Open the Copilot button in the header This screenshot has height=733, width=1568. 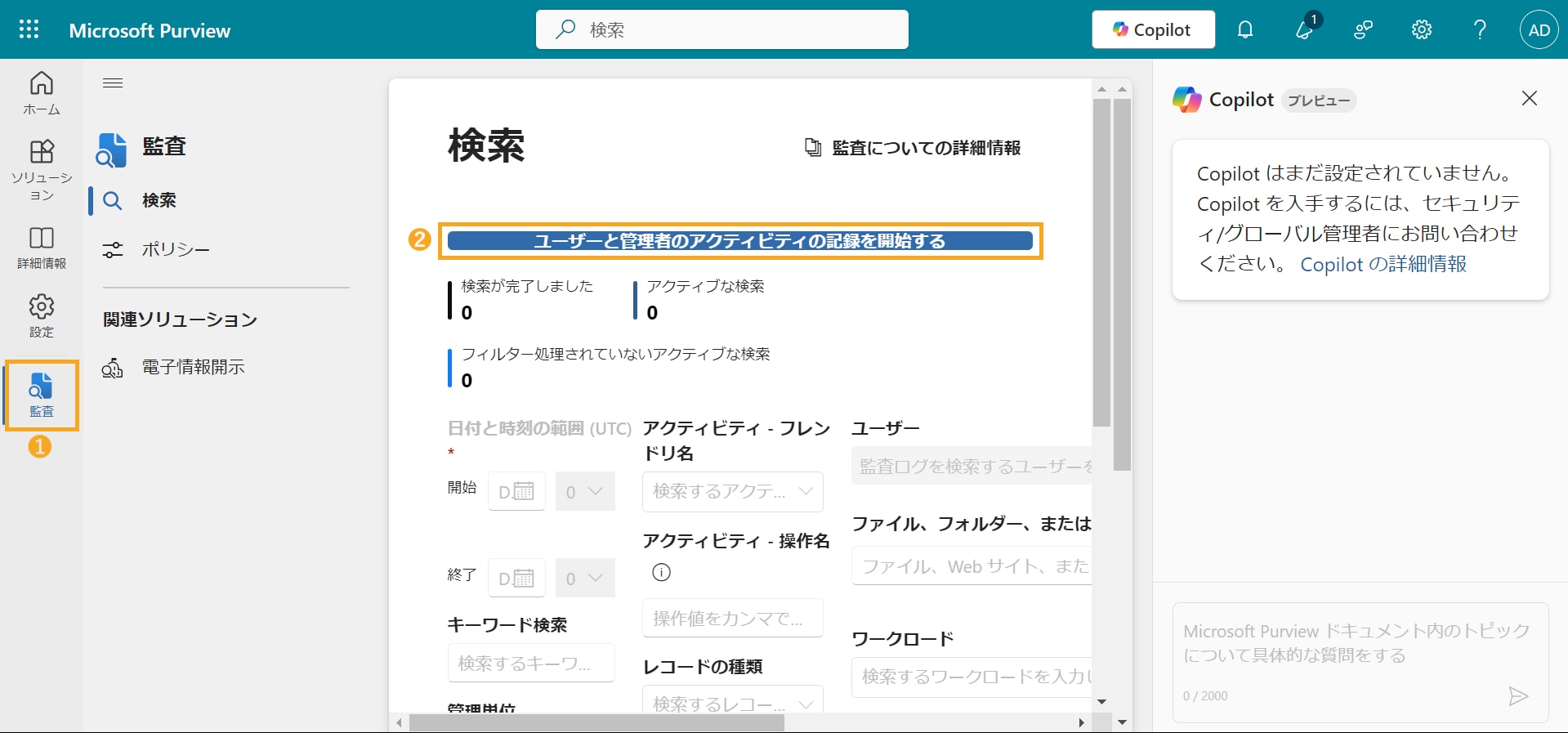[x=1153, y=30]
